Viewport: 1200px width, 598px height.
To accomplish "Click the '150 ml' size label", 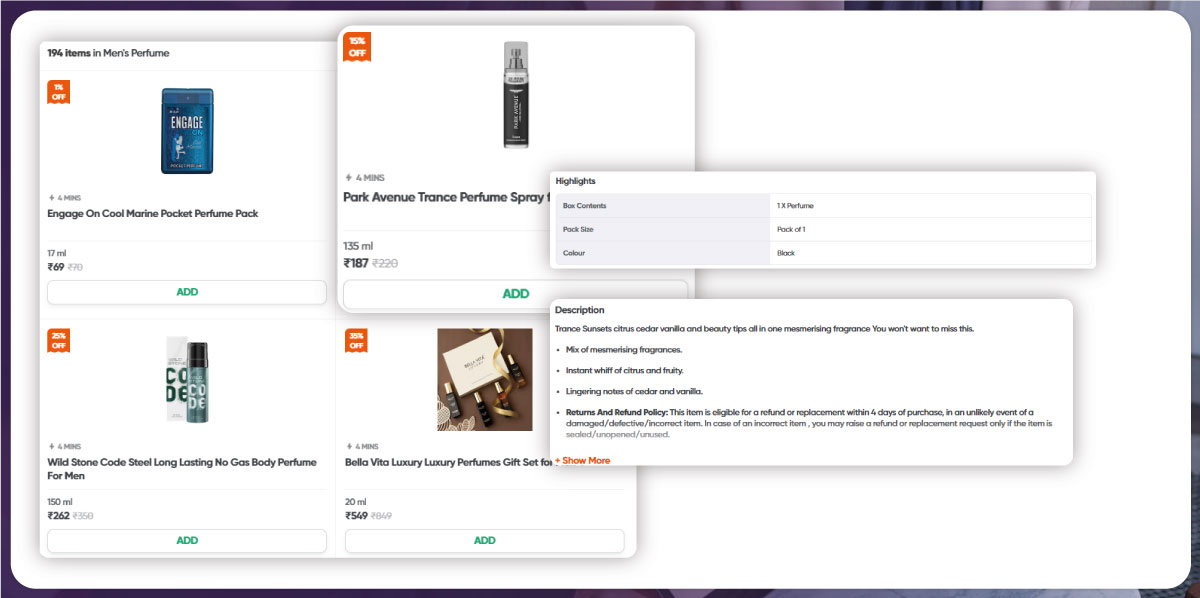I will pos(60,501).
